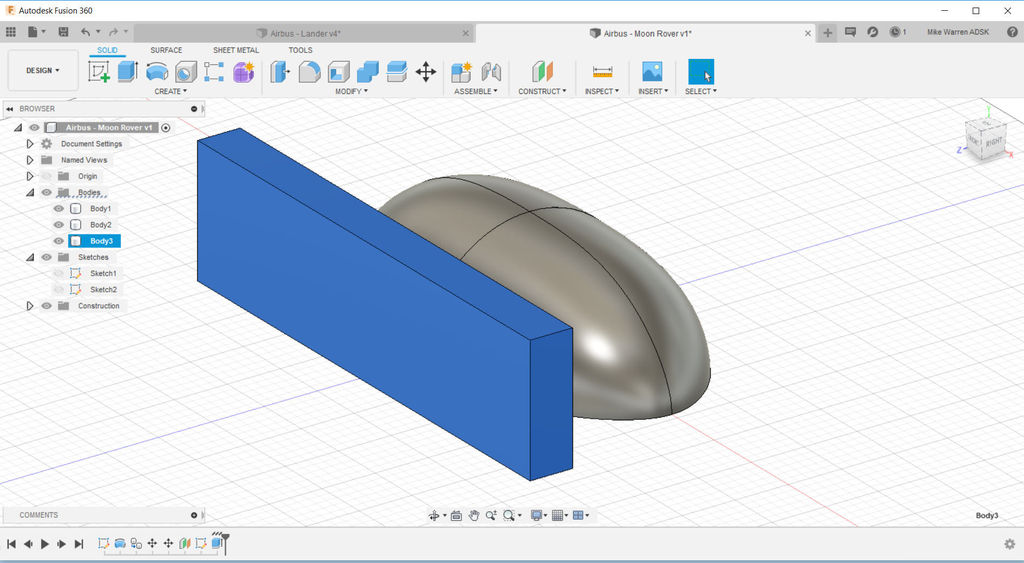1024x563 pixels.
Task: Switch to the SHEET METAL tab
Action: [236, 50]
